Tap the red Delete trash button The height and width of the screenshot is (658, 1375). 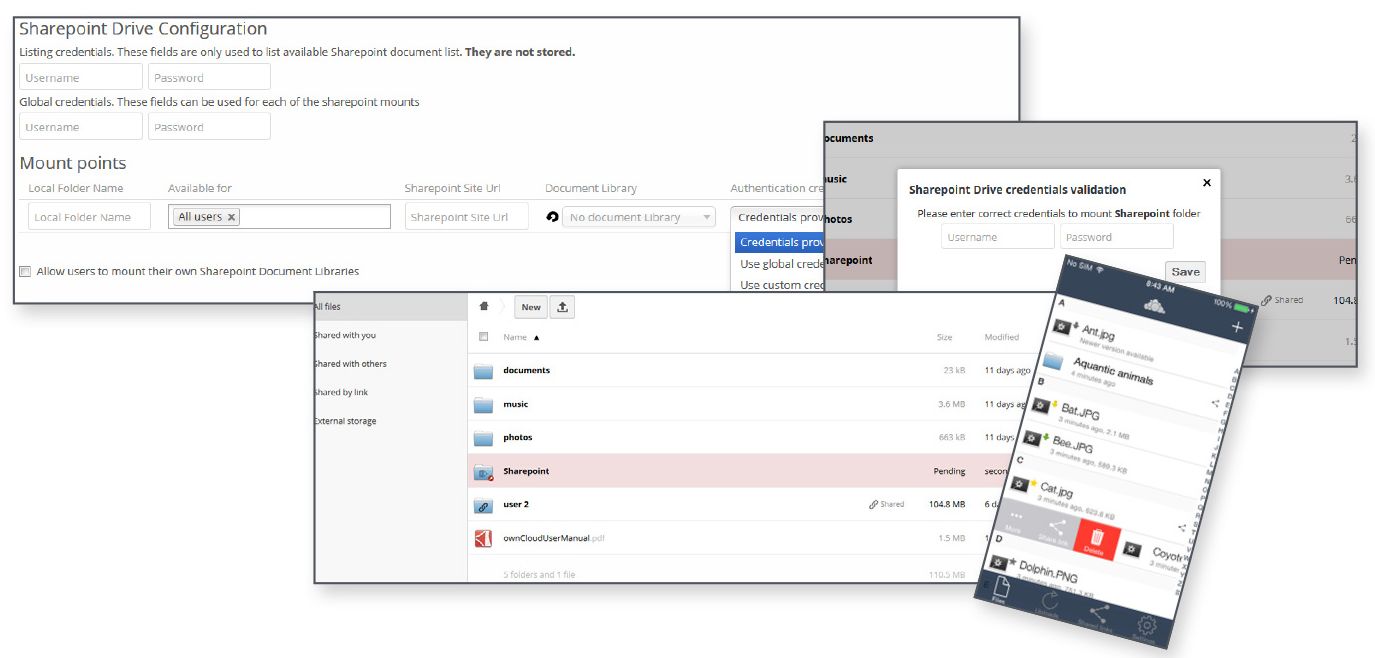click(x=1095, y=540)
